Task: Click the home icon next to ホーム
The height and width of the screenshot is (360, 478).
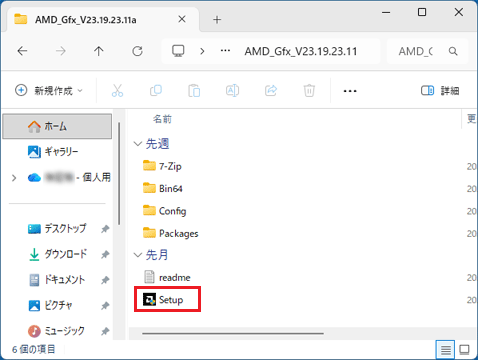Action: (34, 126)
